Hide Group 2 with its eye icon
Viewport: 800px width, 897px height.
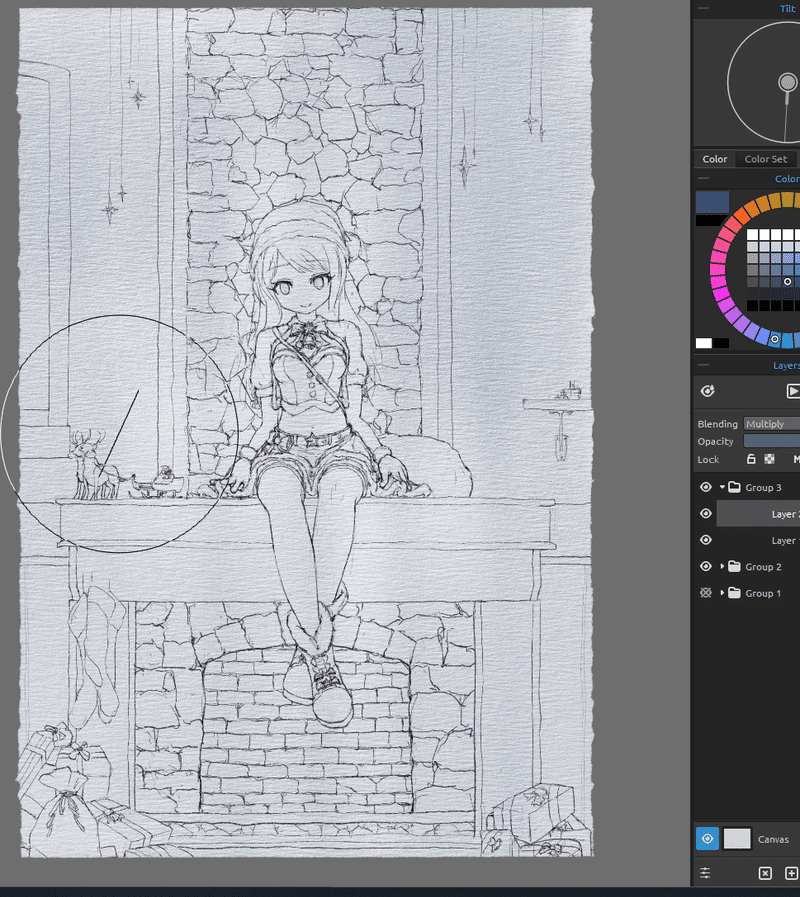click(x=706, y=566)
